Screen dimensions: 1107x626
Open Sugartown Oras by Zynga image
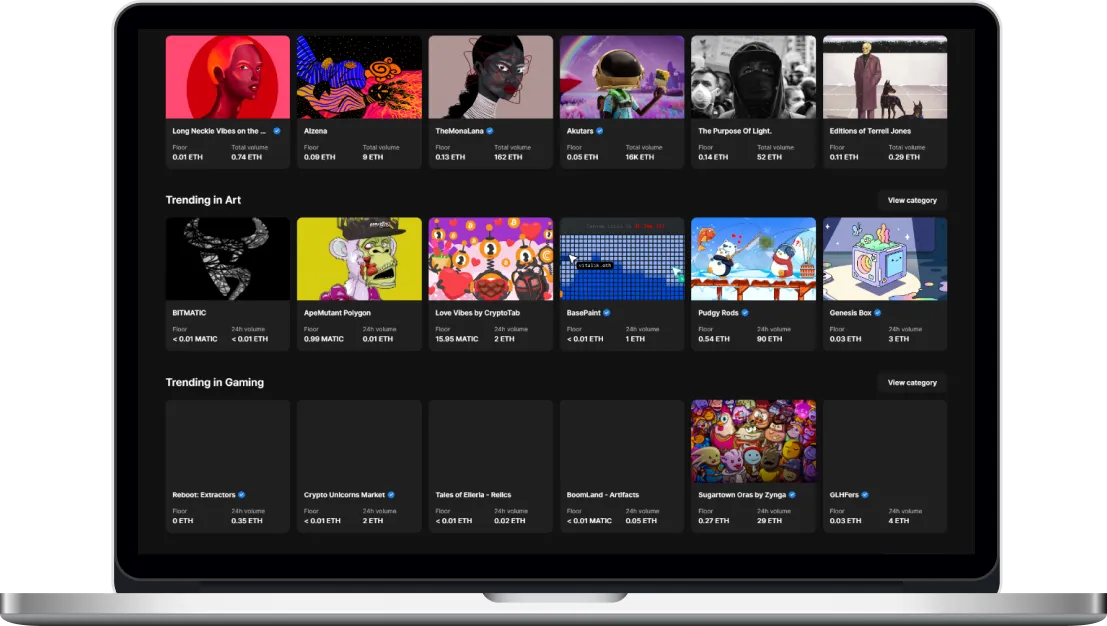753,441
